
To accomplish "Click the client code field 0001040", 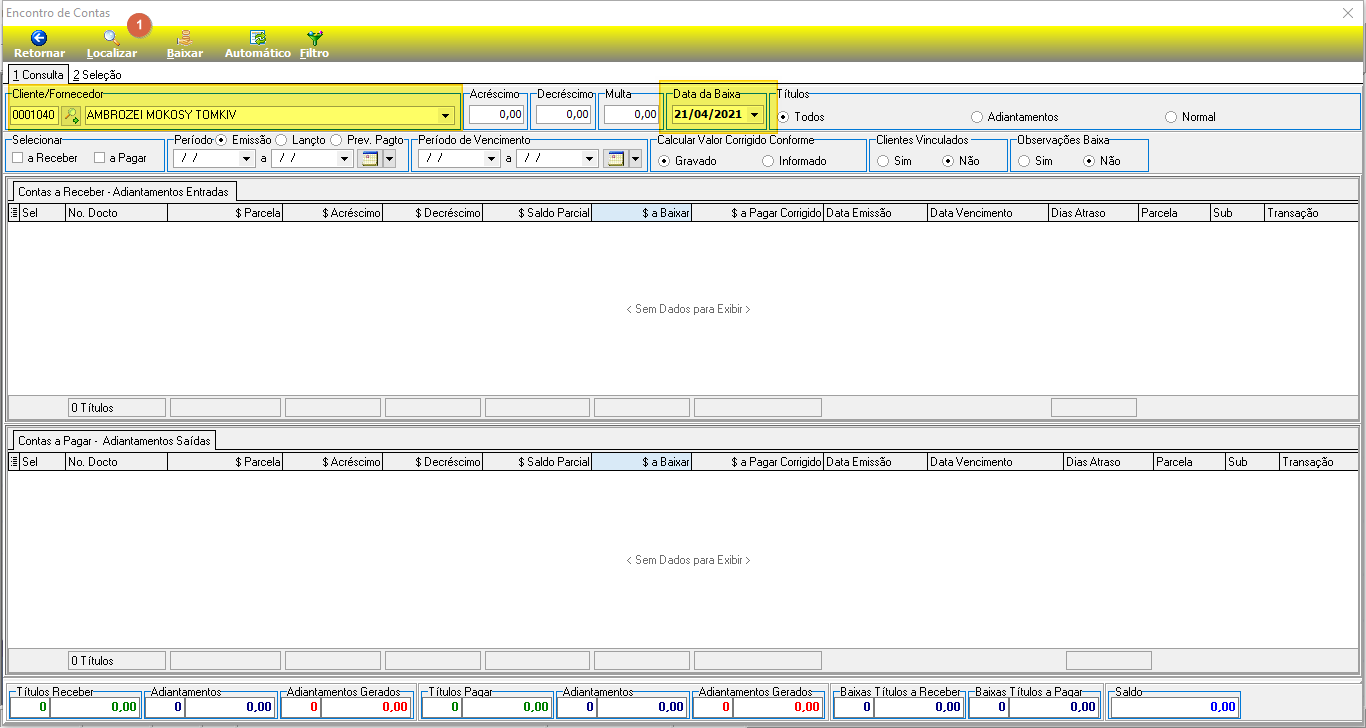I will point(34,115).
